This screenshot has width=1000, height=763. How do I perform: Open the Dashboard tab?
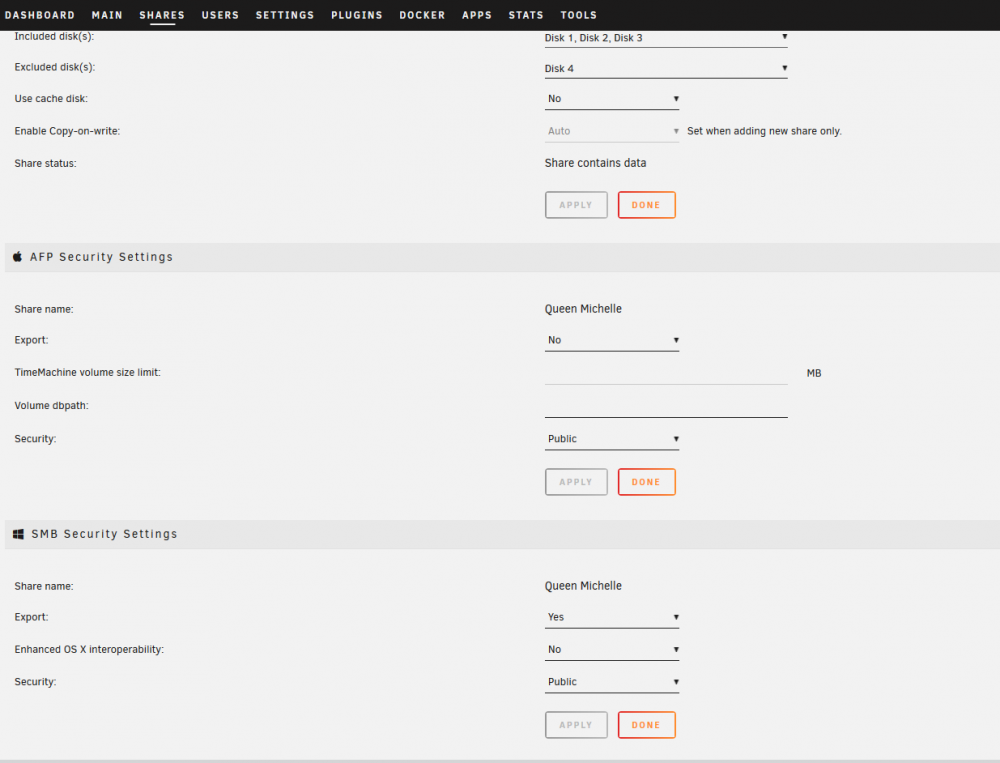[x=40, y=15]
